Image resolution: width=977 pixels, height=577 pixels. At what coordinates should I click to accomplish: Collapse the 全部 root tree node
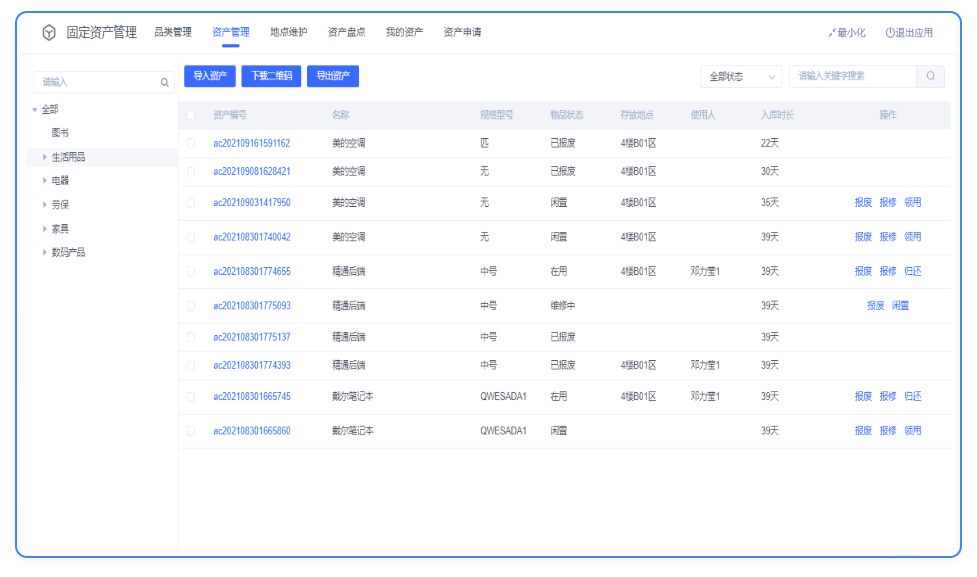click(x=35, y=109)
